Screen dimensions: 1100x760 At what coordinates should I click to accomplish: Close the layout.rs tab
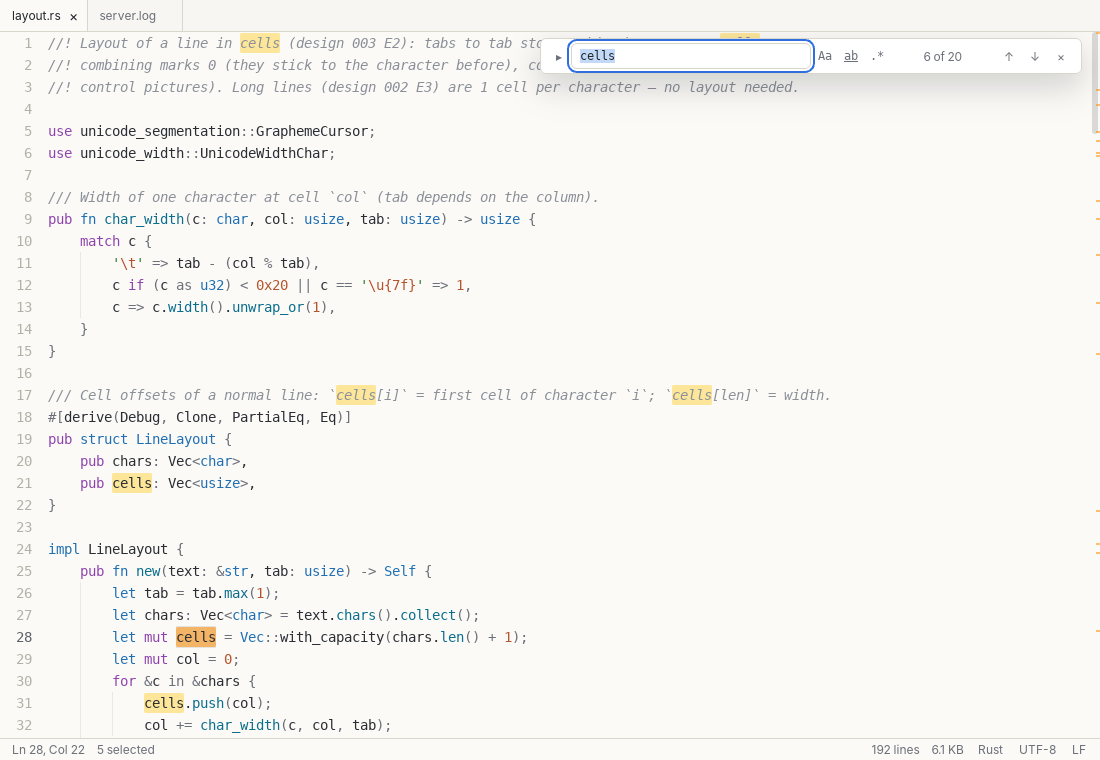74,17
